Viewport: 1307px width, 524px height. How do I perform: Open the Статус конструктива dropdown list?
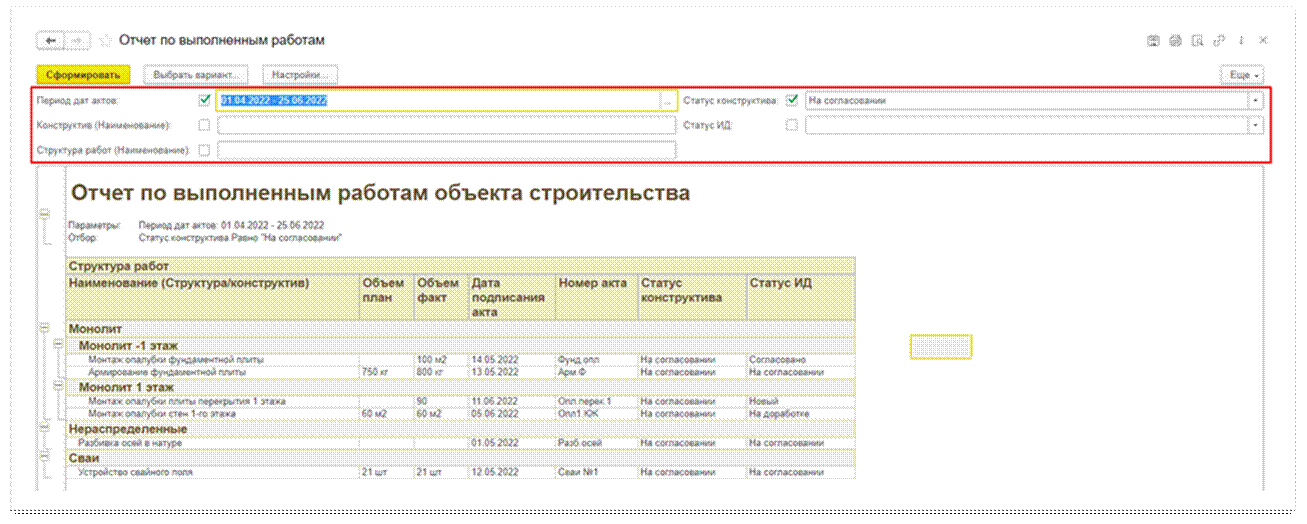(x=1255, y=101)
